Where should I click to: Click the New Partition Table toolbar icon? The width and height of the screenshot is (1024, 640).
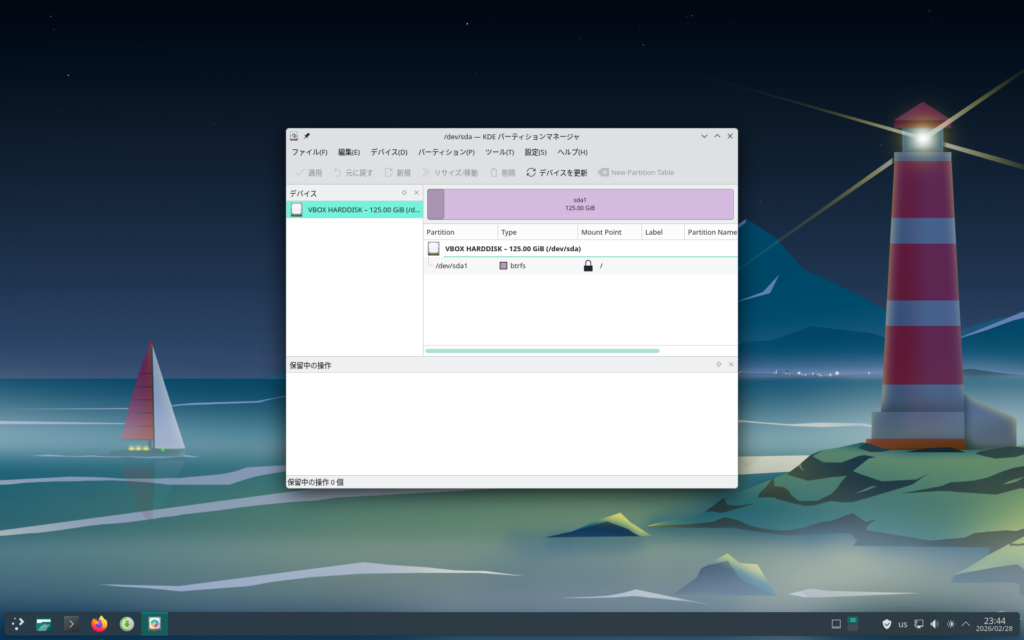point(604,172)
